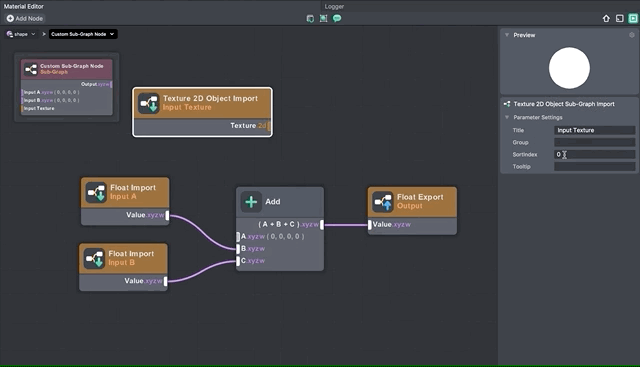Click the frame-selection toolbar icon
640x367 pixels.
tap(323, 18)
